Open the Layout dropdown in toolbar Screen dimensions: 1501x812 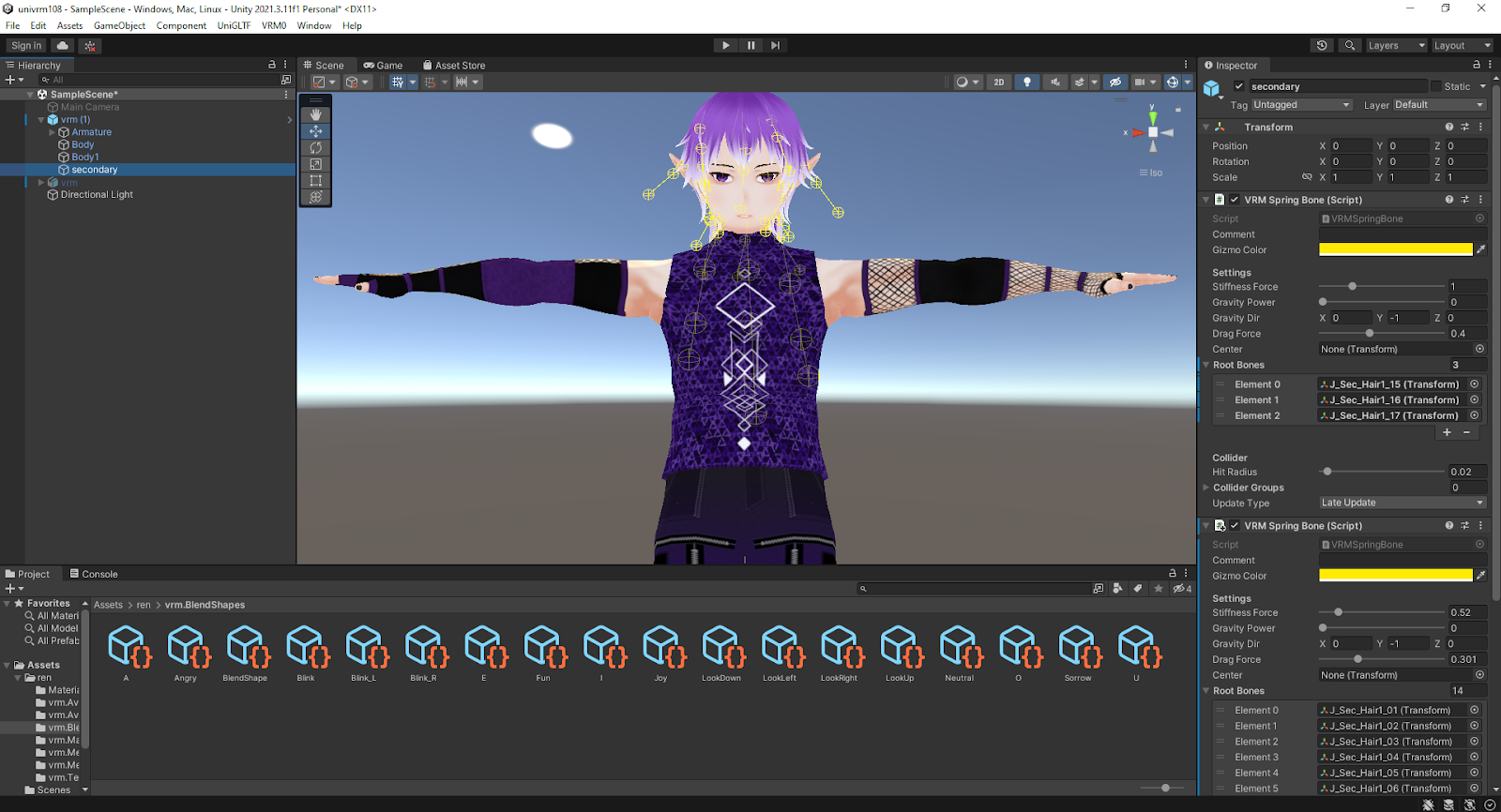tap(1461, 45)
